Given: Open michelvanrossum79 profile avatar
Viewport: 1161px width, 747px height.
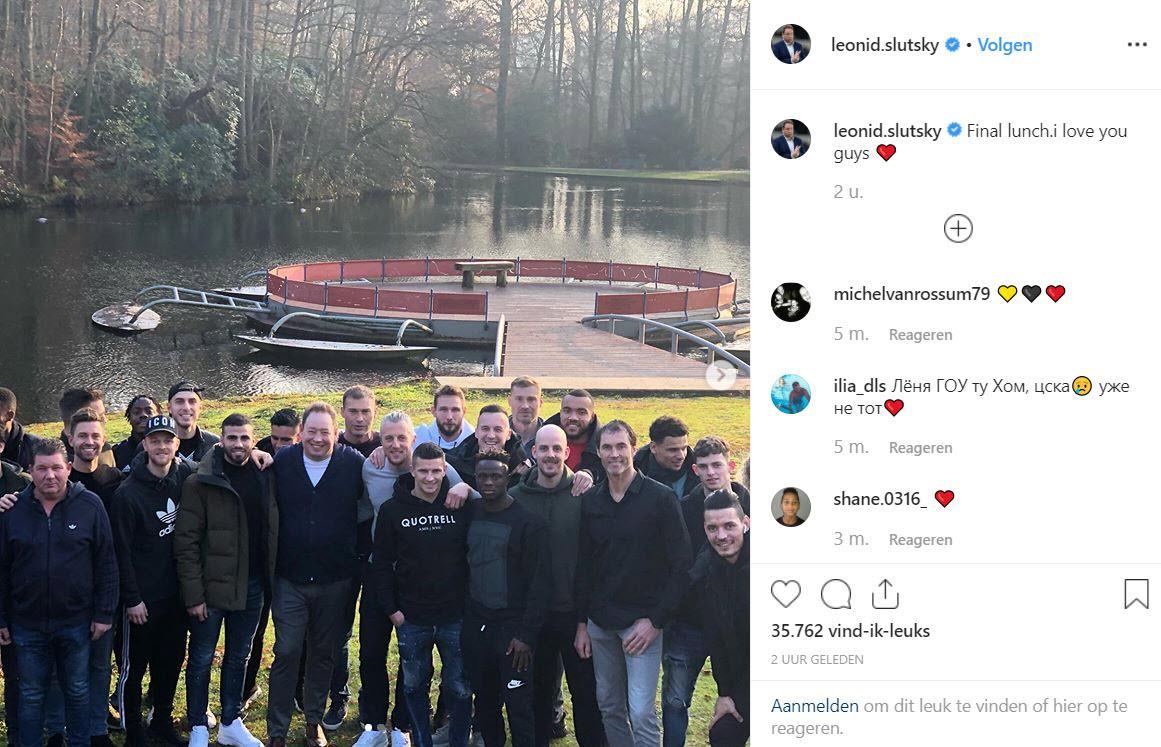Looking at the screenshot, I should (791, 302).
